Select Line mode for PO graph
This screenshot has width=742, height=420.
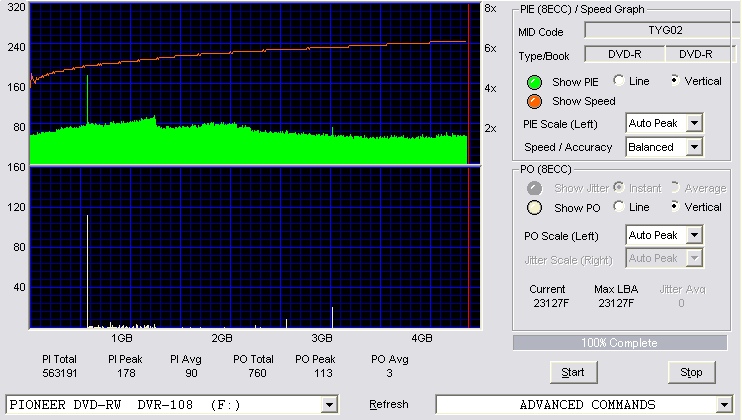618,206
